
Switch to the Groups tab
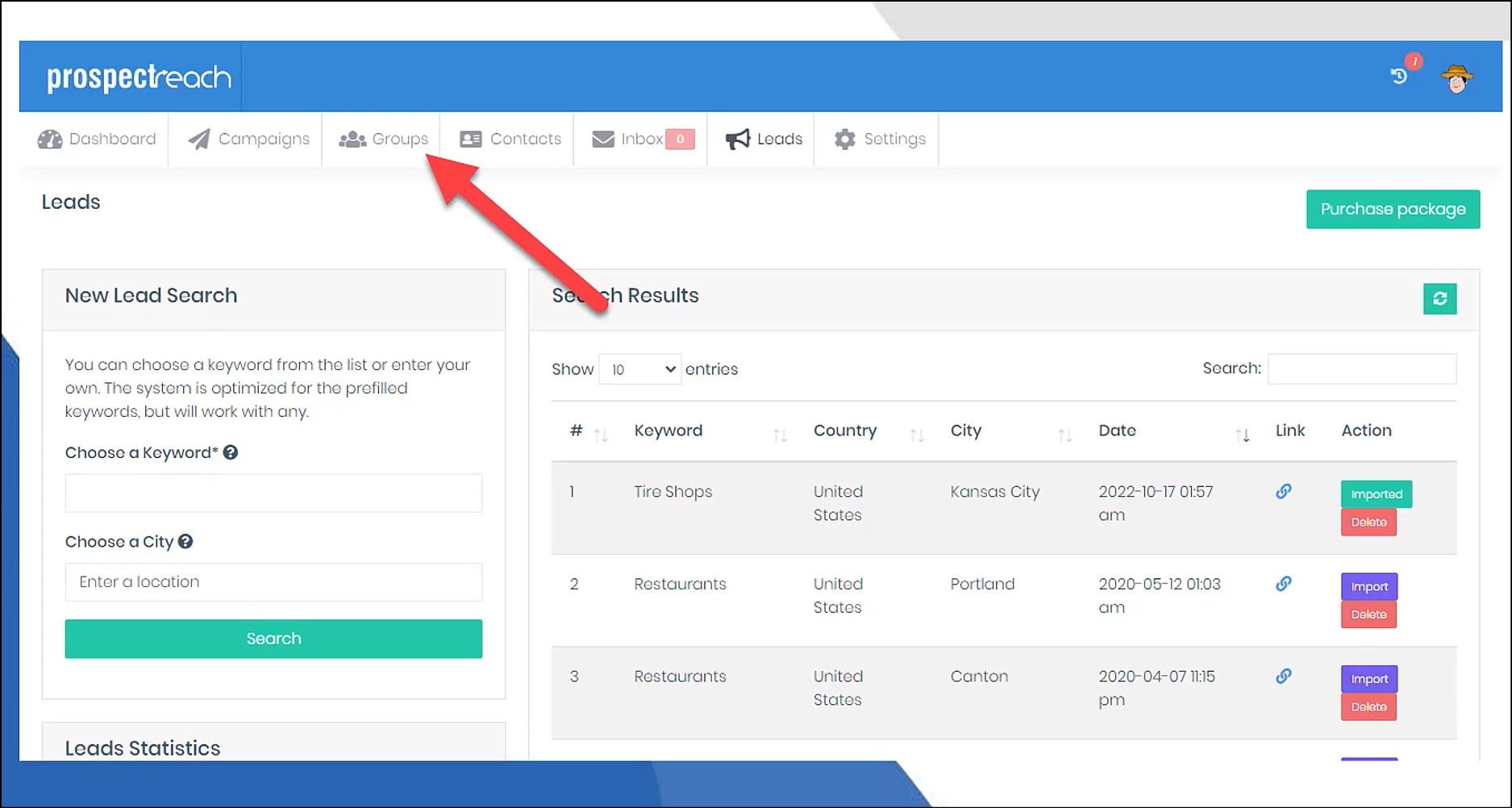(x=383, y=140)
